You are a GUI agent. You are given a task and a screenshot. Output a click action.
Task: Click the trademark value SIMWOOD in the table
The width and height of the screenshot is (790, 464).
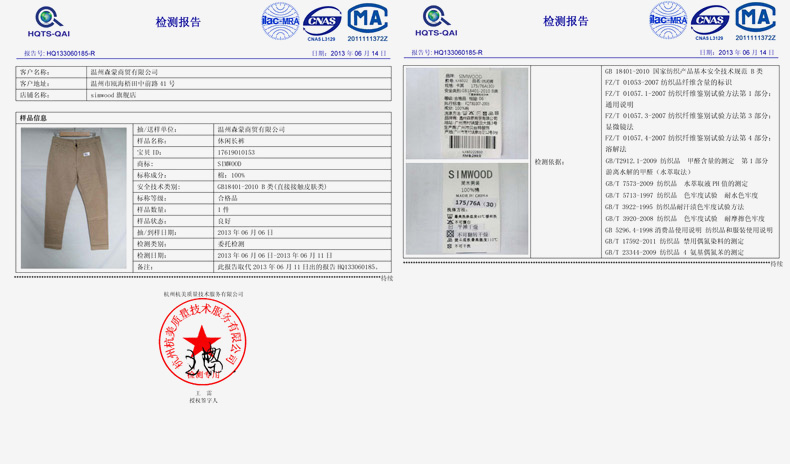(x=229, y=164)
